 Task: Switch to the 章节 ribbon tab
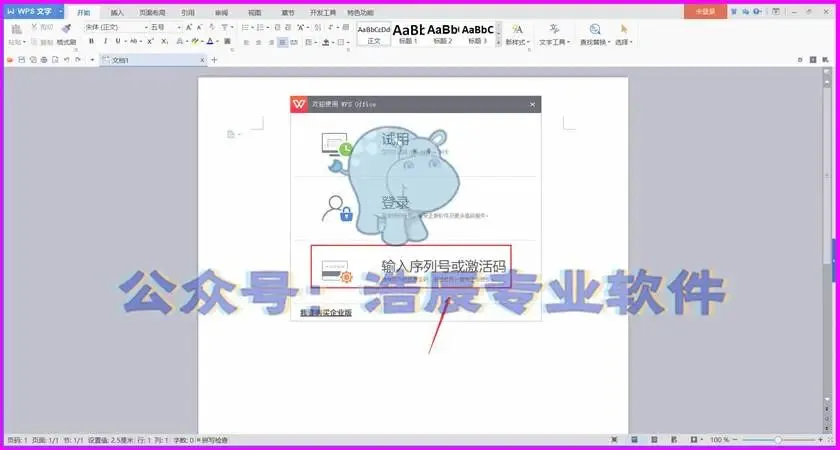[x=288, y=12]
